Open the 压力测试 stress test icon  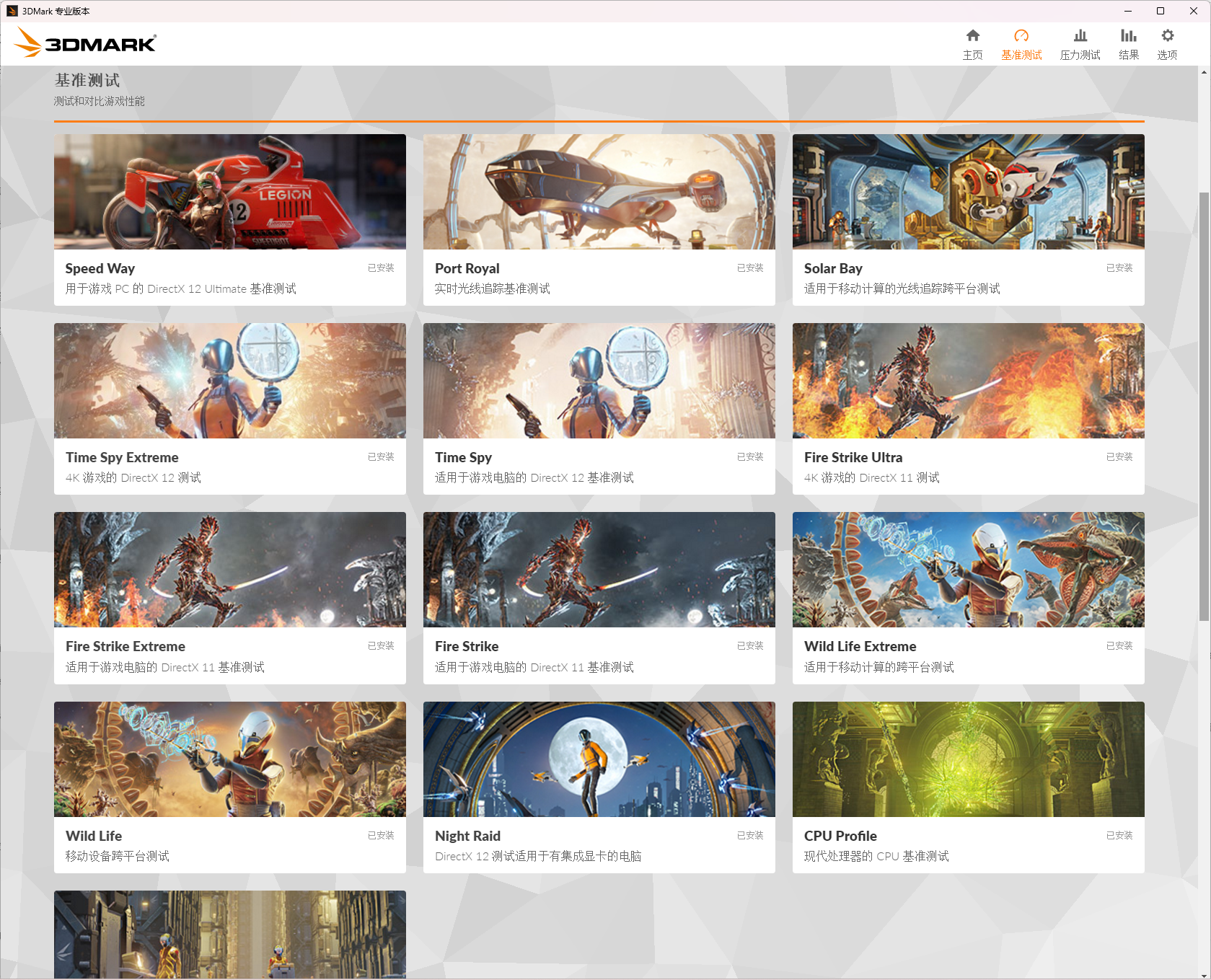(1080, 43)
